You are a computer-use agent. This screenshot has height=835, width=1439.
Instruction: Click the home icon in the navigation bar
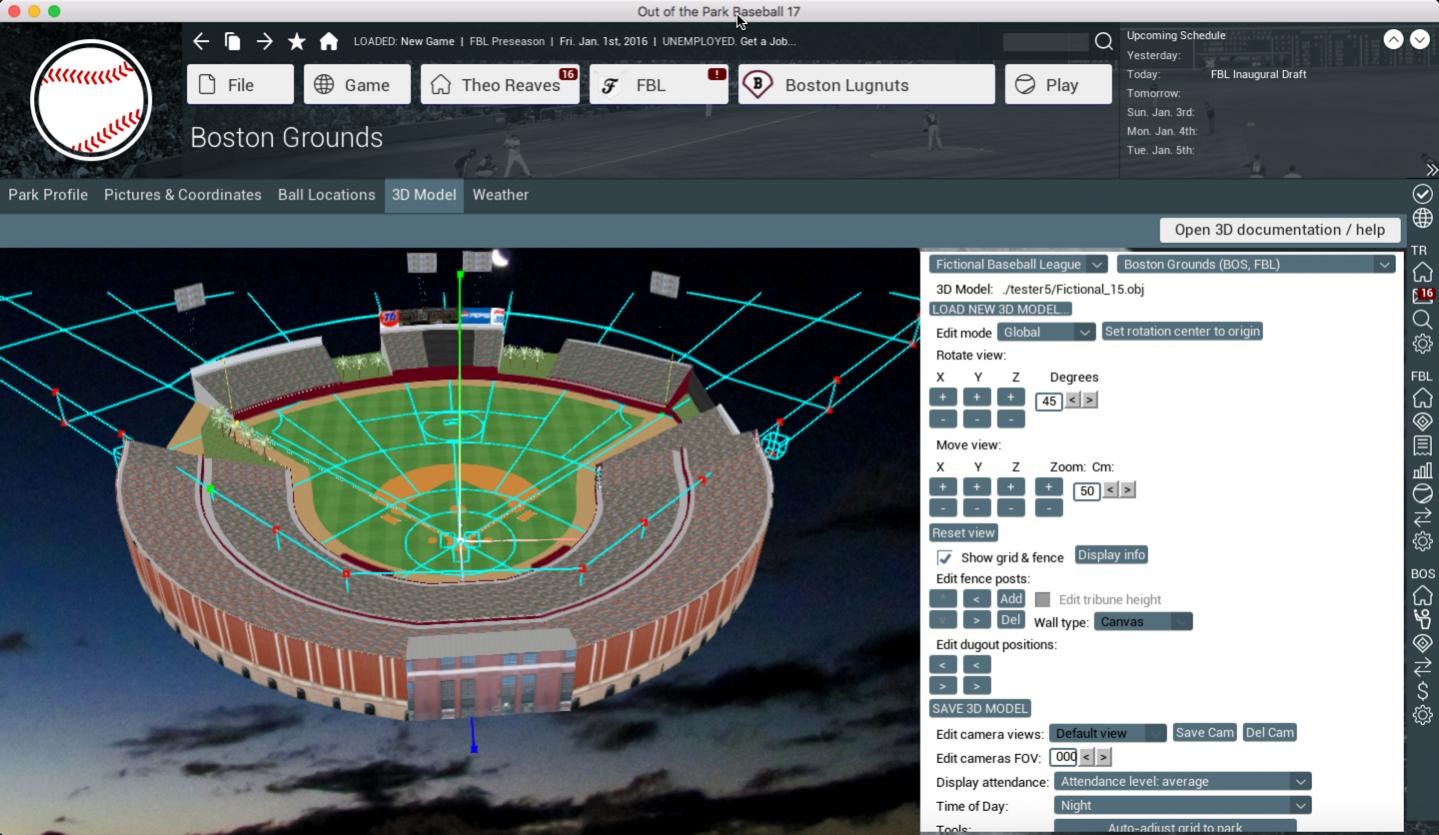328,41
